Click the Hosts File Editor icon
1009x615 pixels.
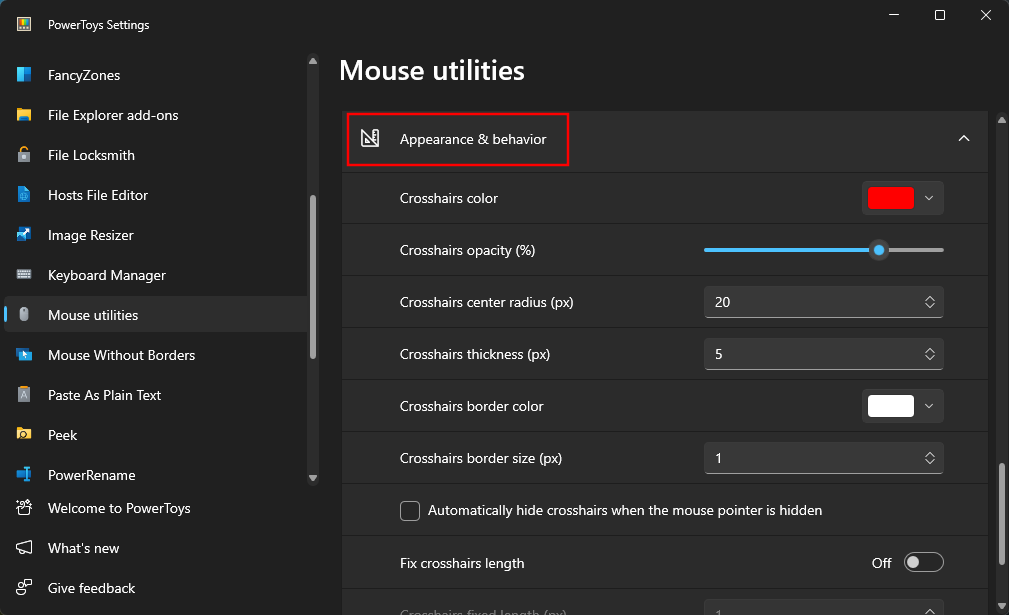[x=24, y=194]
